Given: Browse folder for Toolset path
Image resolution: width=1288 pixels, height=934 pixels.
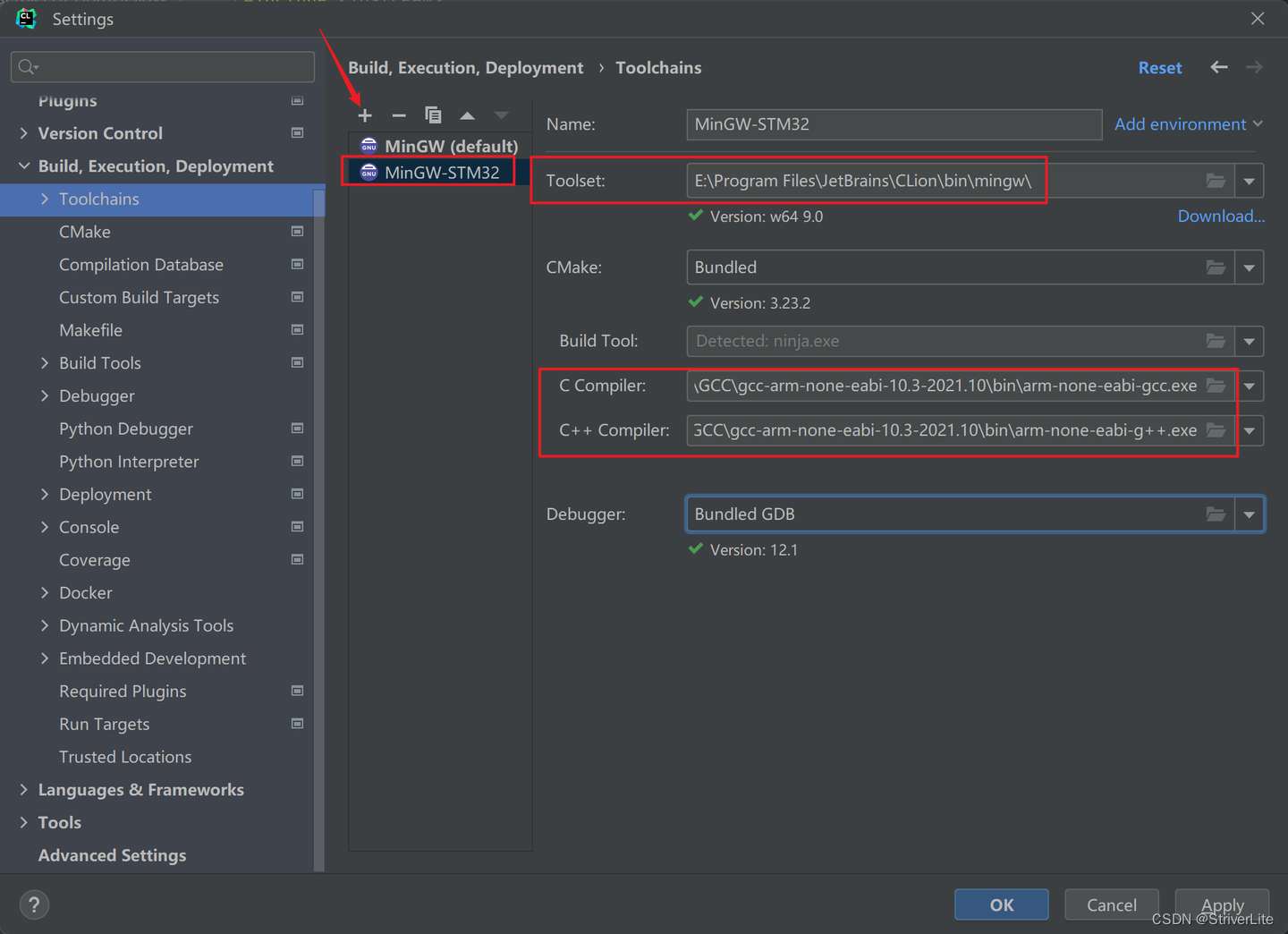Looking at the screenshot, I should click(x=1216, y=181).
